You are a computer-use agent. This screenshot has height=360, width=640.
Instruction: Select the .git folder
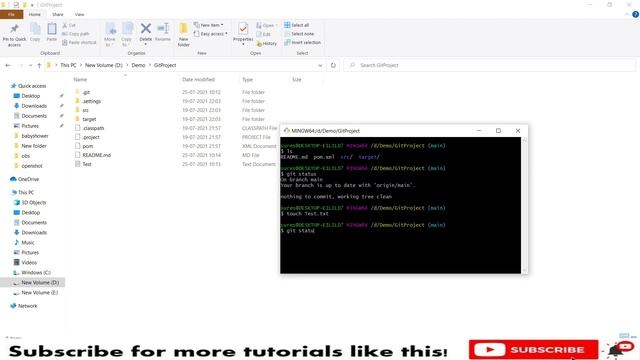click(x=86, y=92)
